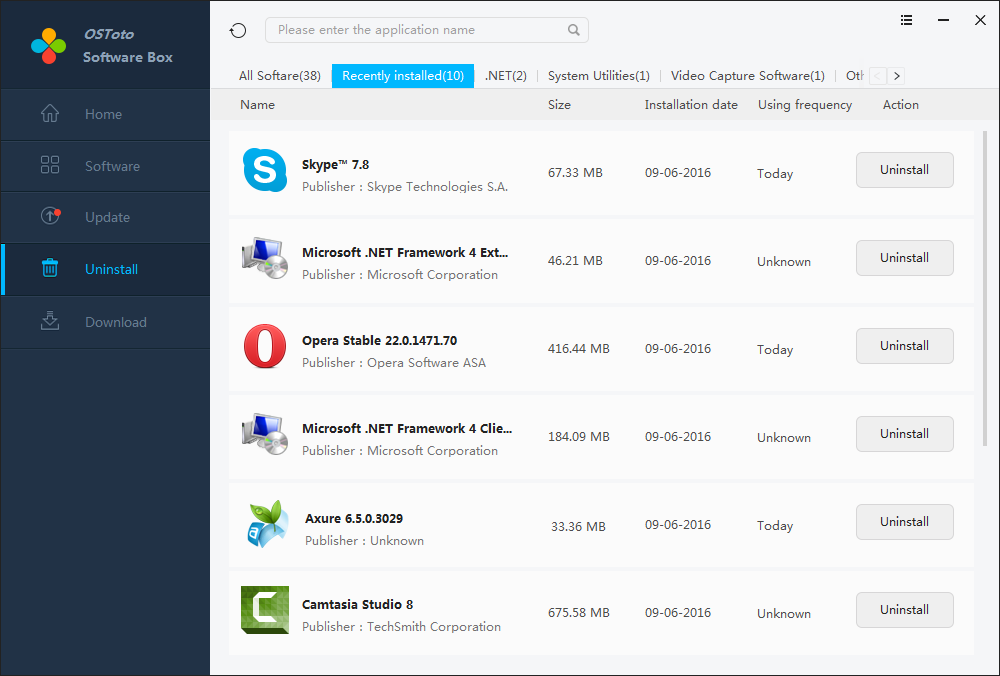This screenshot has height=676, width=1000.
Task: Select the Recently installed(10) tab
Action: tap(402, 76)
